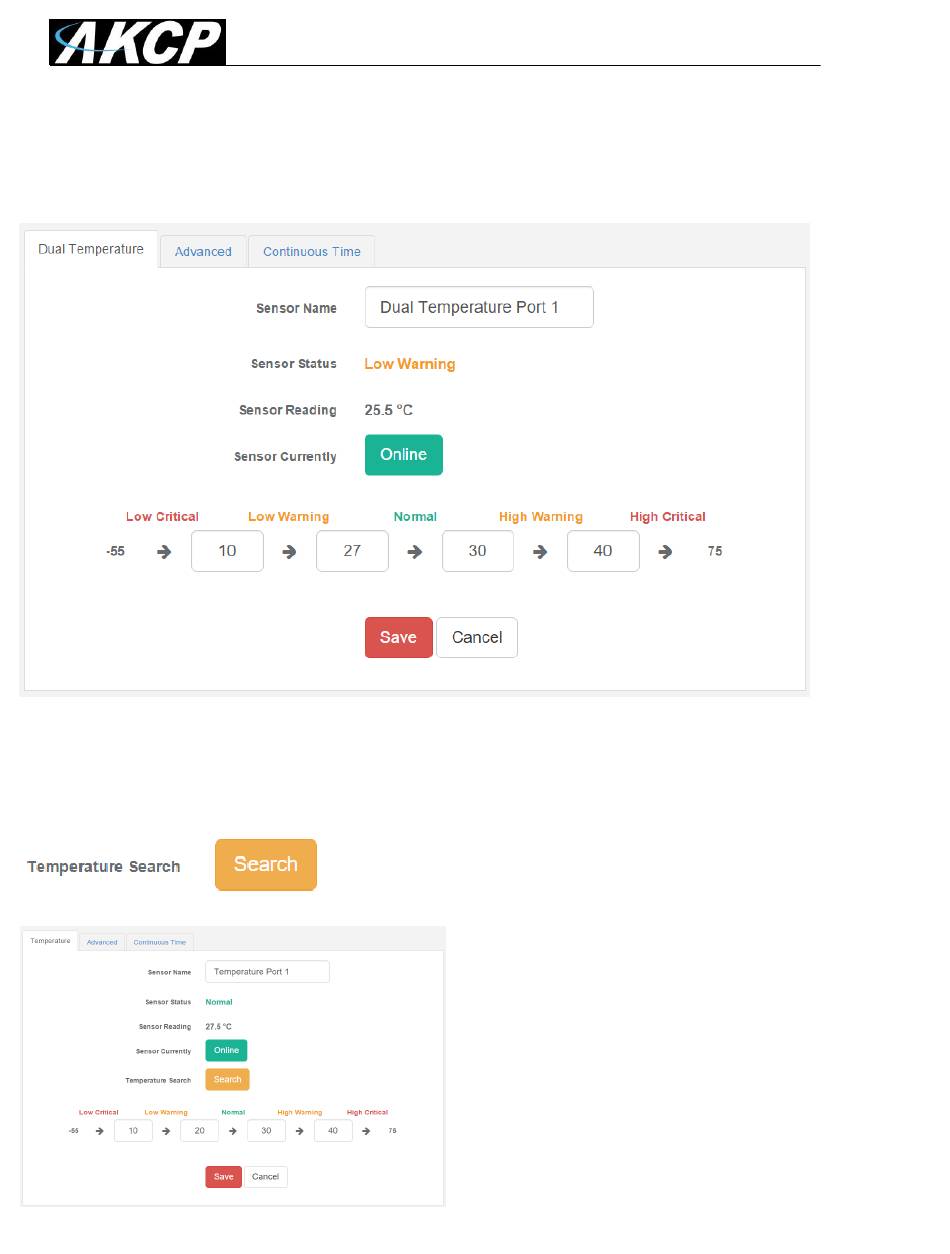Click the Low Critical label in upper panel

162,517
